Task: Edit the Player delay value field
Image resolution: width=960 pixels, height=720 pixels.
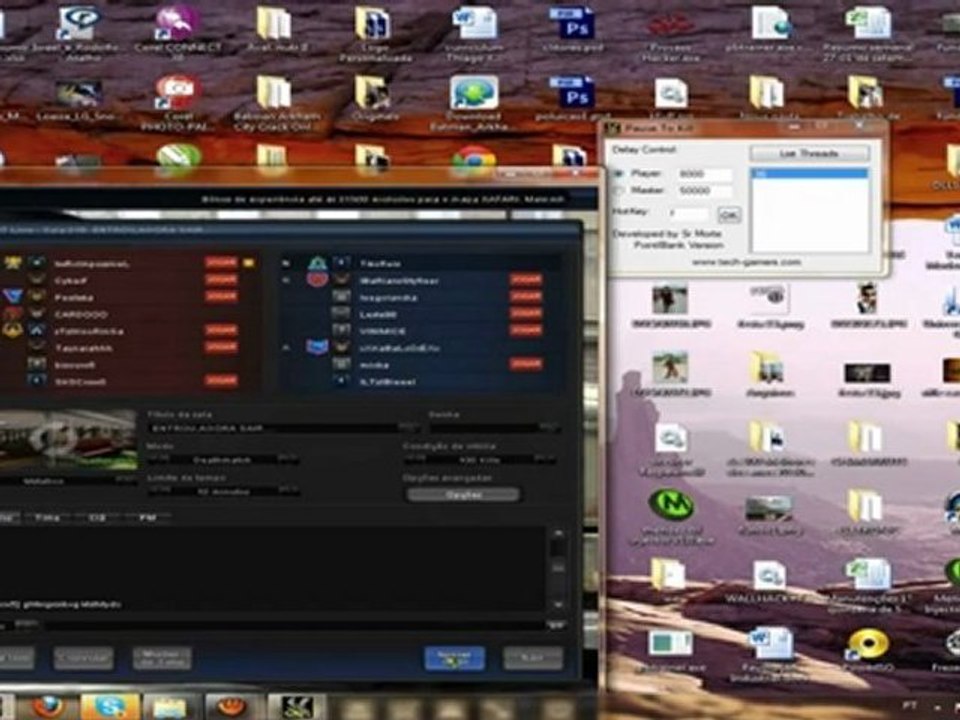Action: tap(704, 174)
